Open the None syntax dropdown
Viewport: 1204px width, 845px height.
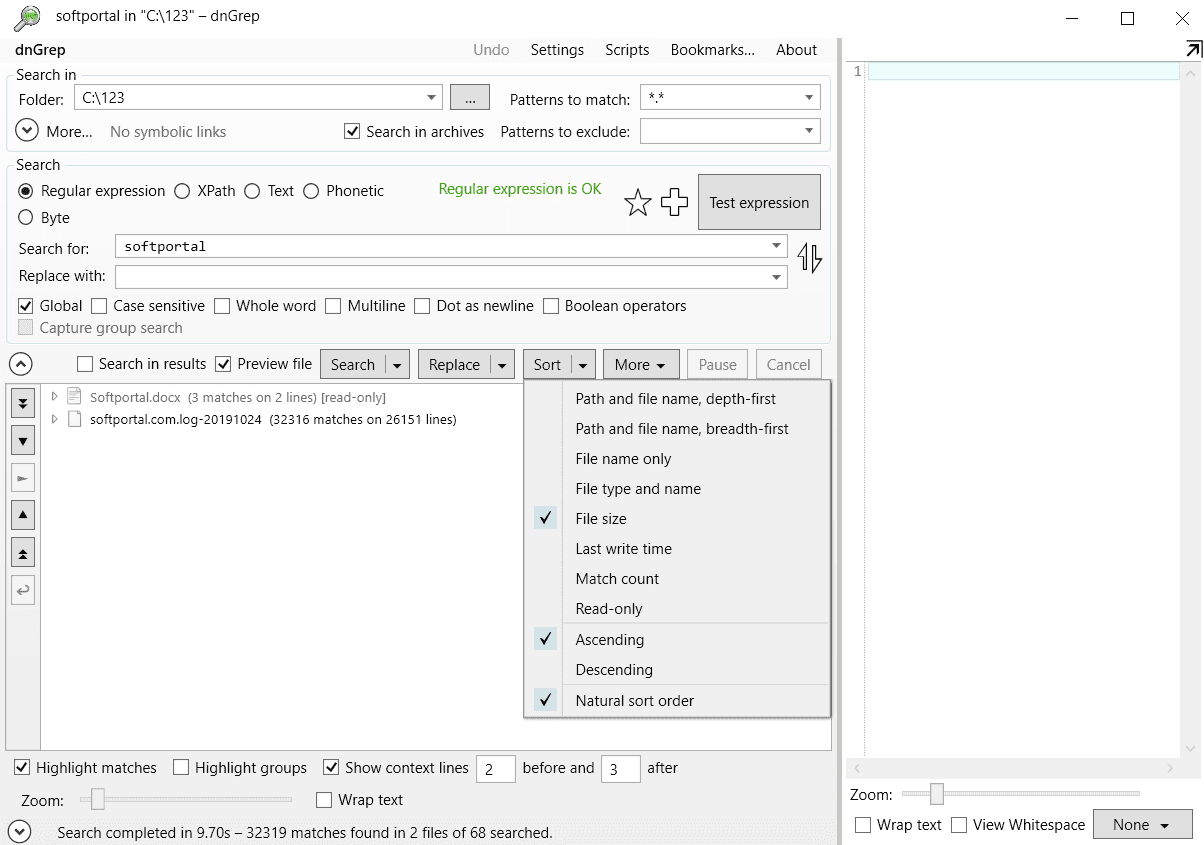(x=1143, y=825)
